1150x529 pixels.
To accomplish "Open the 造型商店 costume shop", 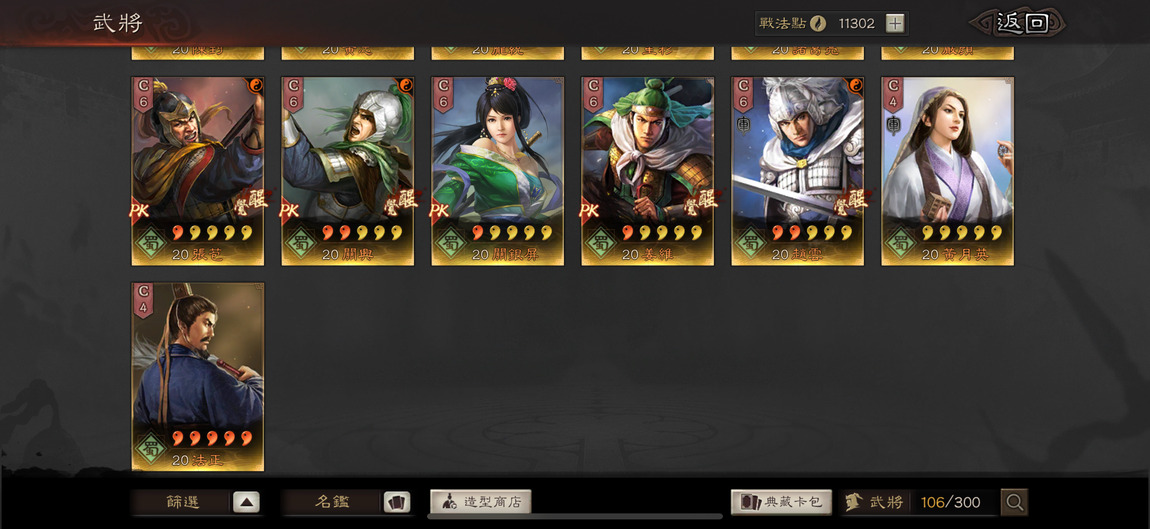I will click(x=480, y=503).
